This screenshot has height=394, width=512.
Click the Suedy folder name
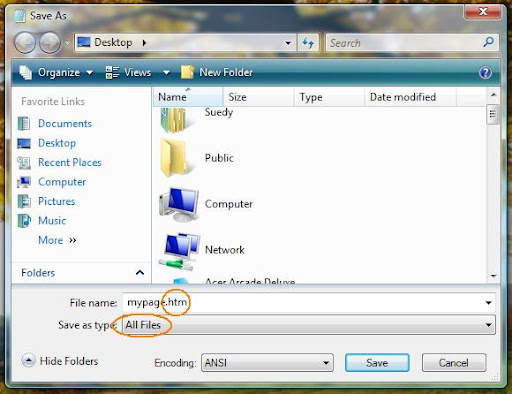pyautogui.click(x=219, y=112)
